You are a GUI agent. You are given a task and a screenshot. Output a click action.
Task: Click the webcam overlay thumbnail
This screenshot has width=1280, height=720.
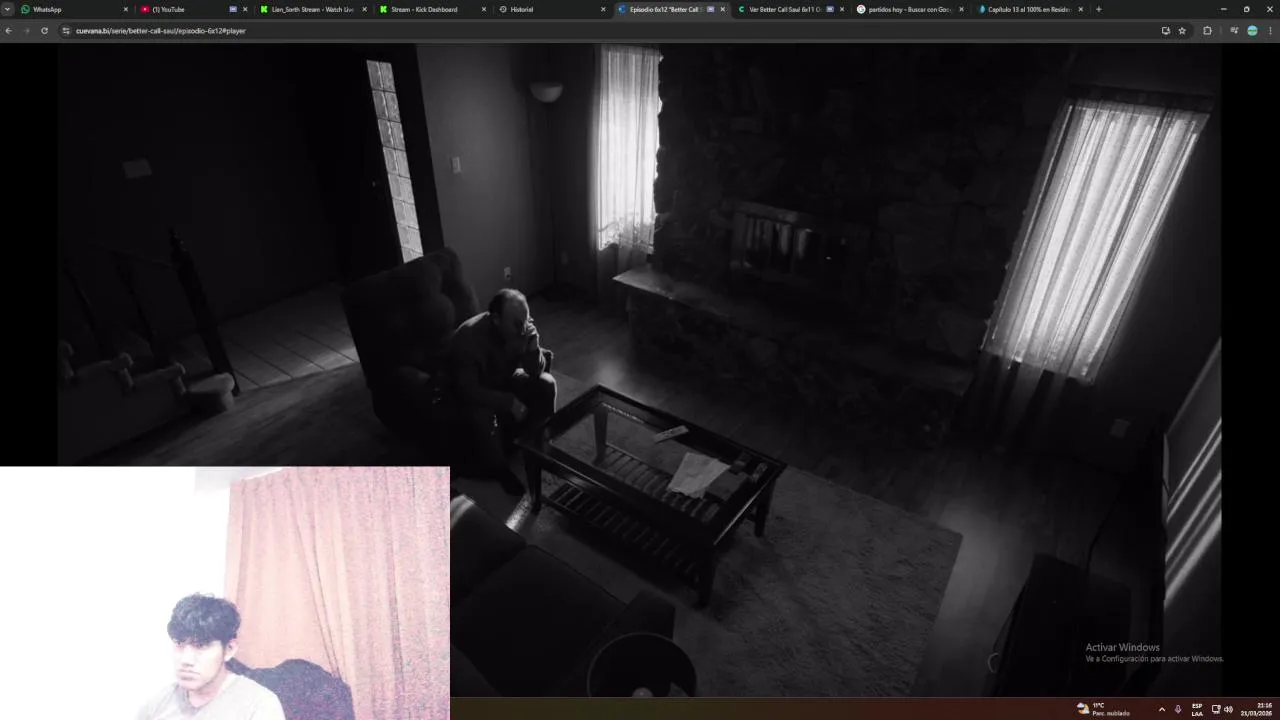pos(225,593)
